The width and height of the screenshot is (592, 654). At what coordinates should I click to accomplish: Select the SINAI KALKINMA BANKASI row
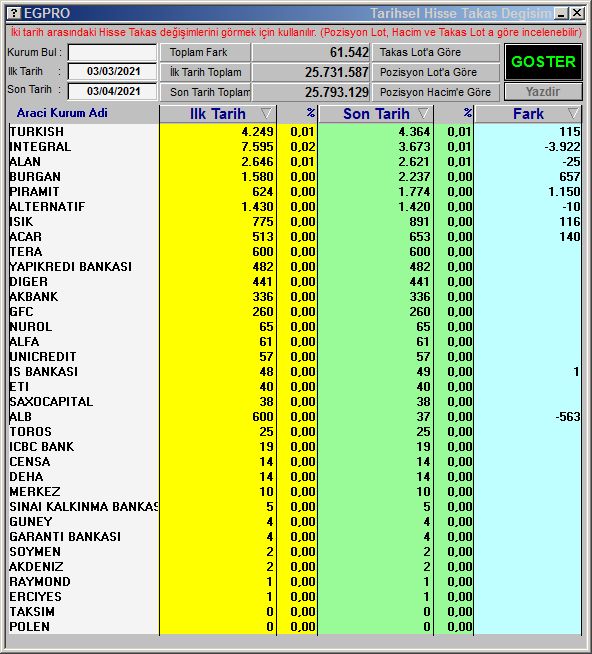(x=295, y=507)
